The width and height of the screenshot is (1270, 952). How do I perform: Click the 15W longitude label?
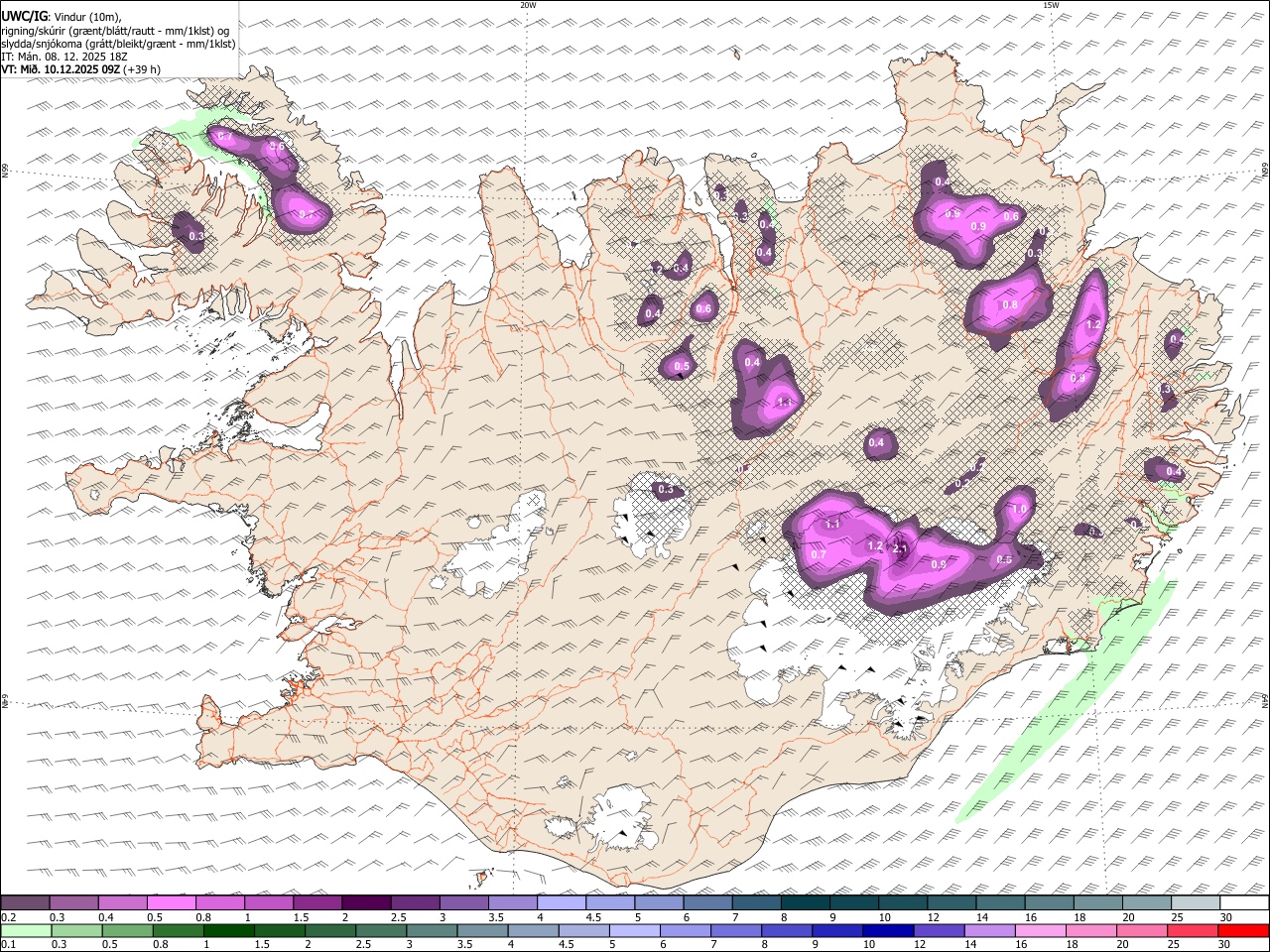click(1051, 5)
